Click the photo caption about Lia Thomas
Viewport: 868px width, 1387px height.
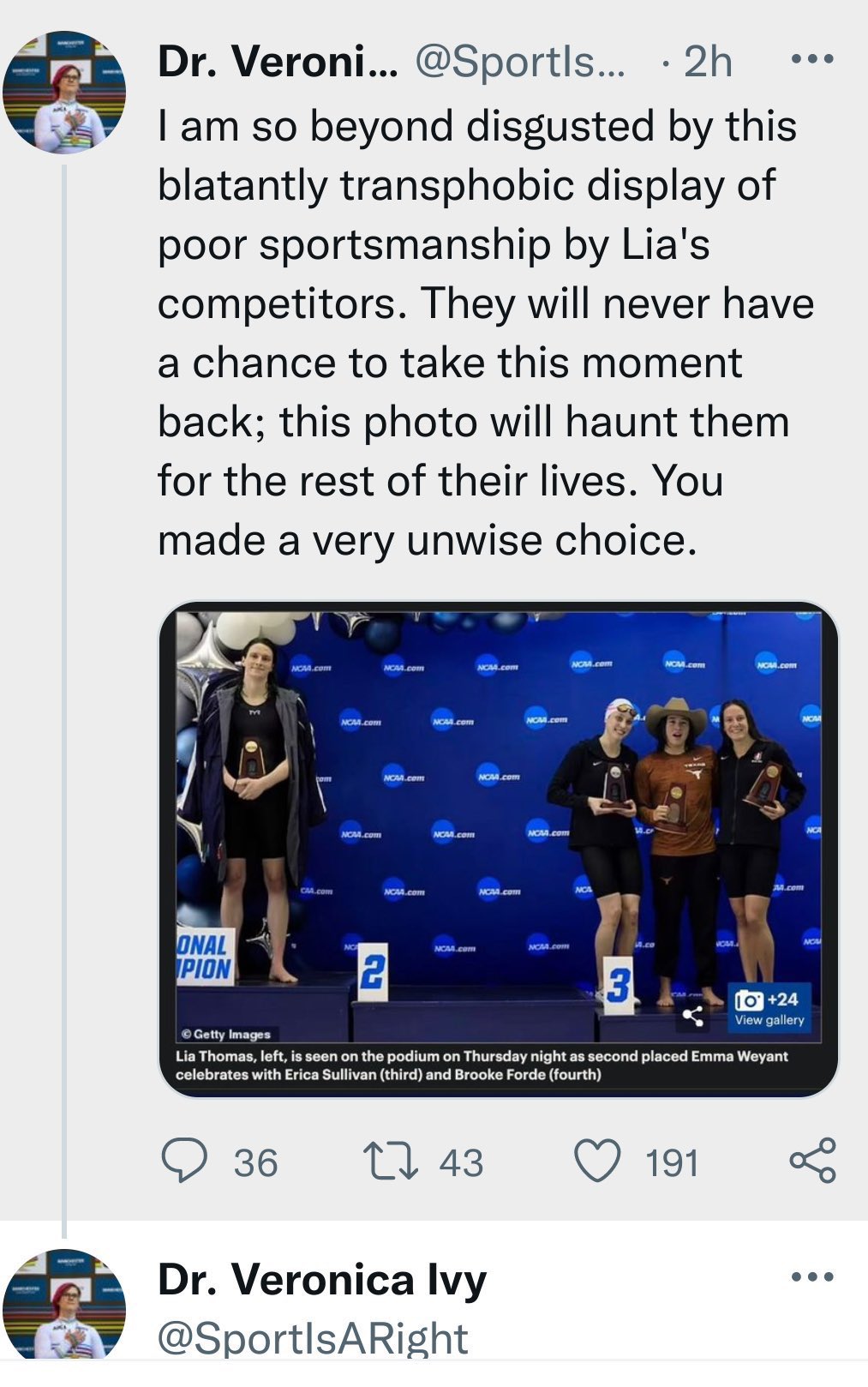(482, 1065)
